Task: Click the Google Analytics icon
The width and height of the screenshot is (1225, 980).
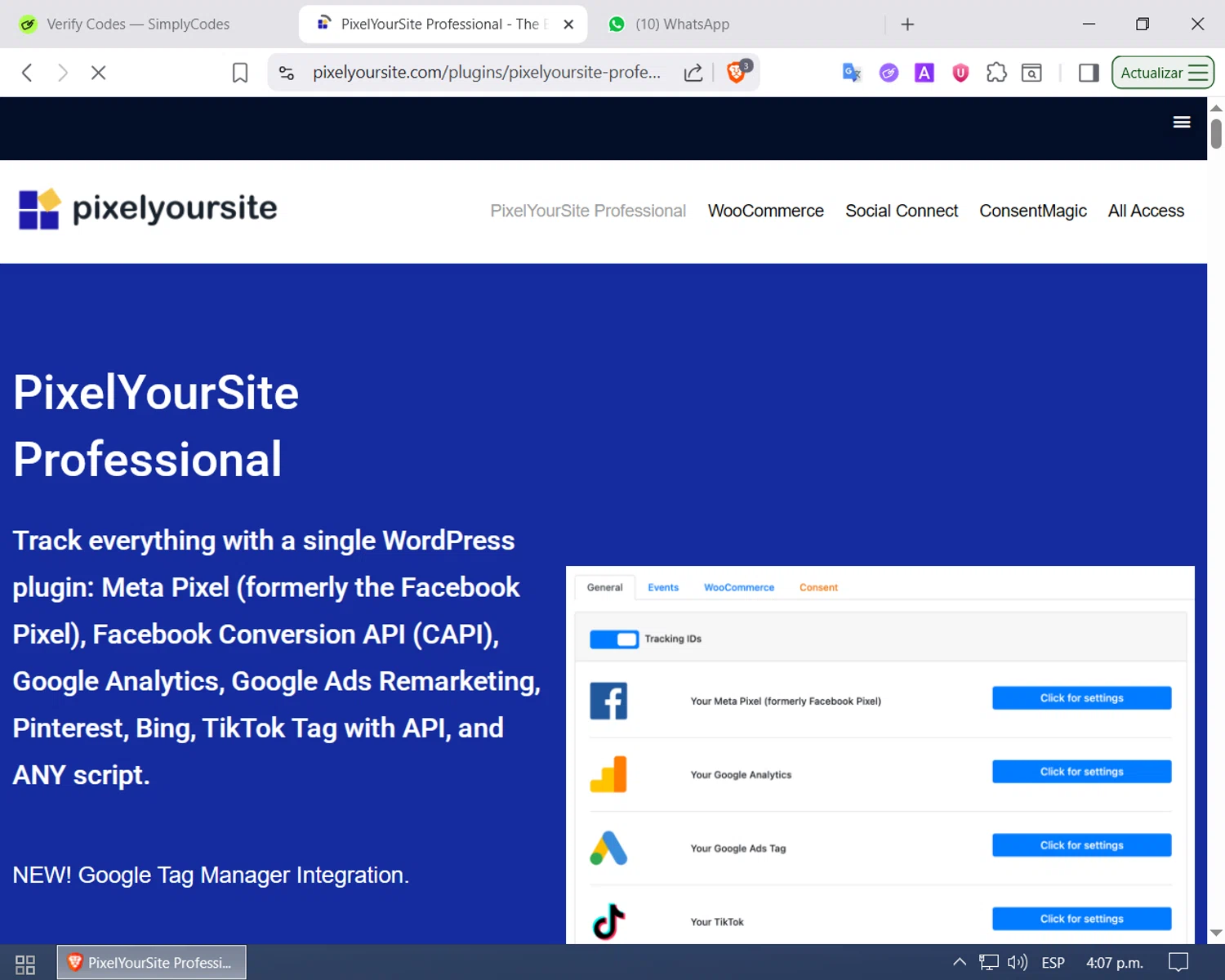Action: [608, 774]
